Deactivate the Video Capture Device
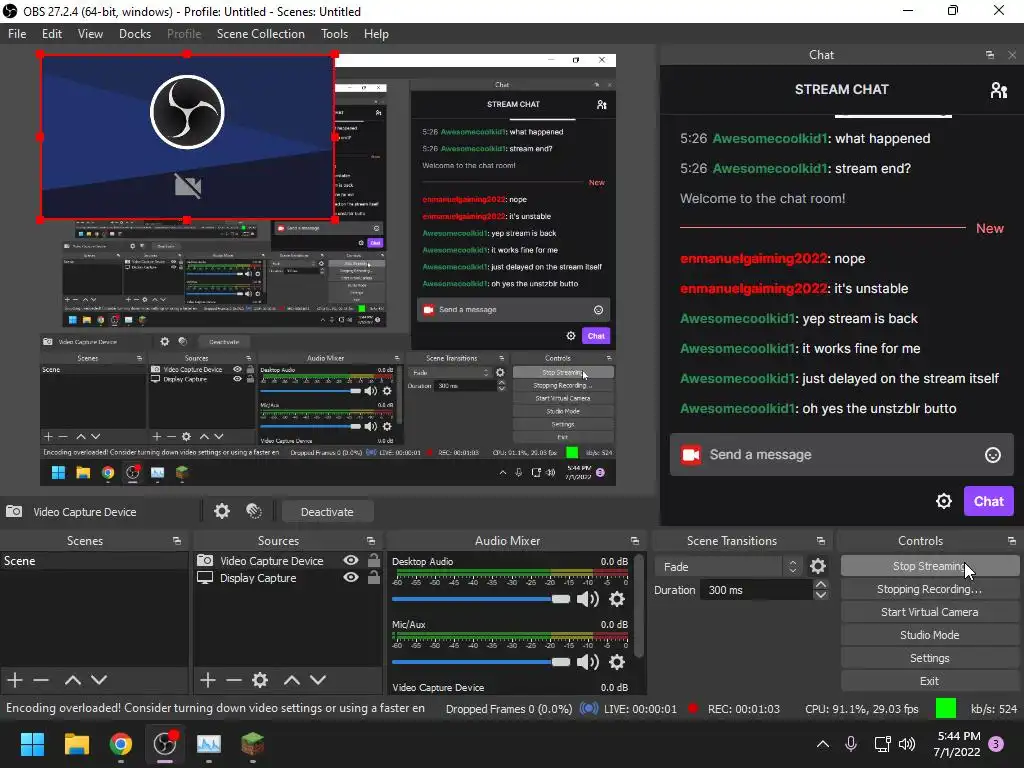Viewport: 1024px width, 768px height. 327,512
